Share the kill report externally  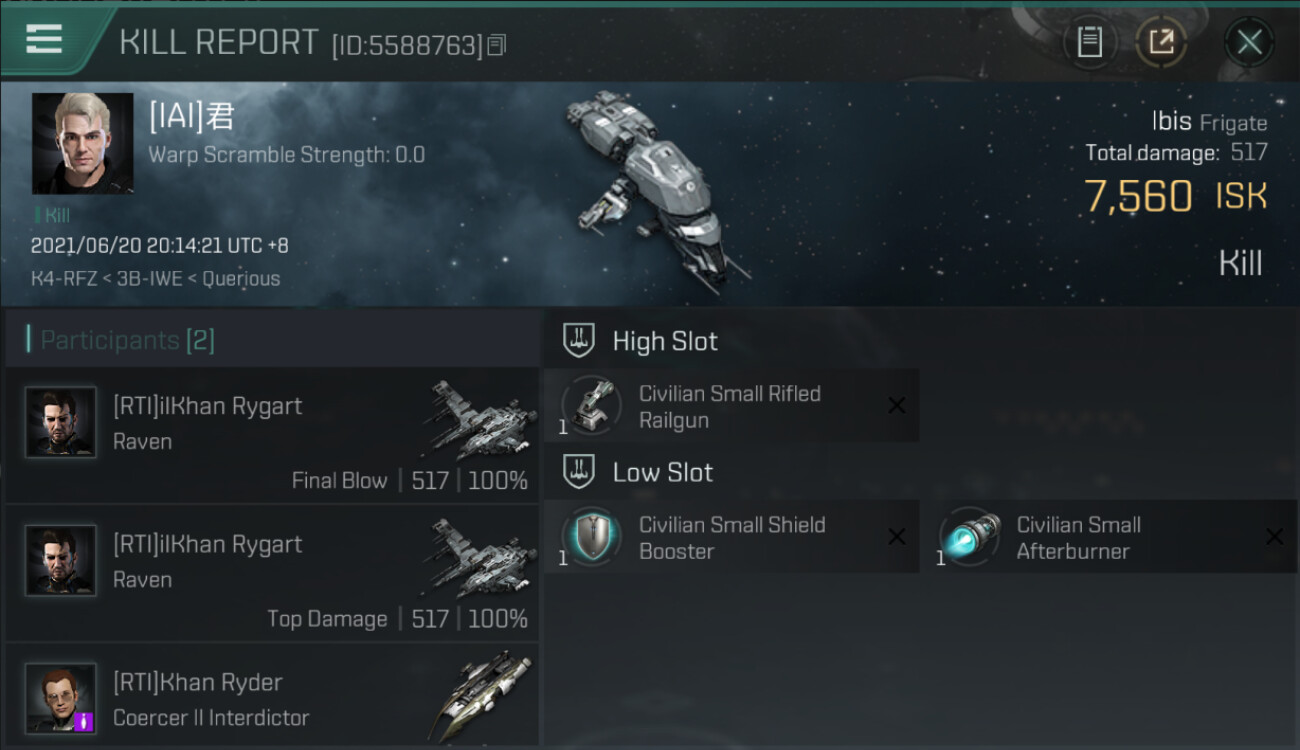click(x=1161, y=42)
